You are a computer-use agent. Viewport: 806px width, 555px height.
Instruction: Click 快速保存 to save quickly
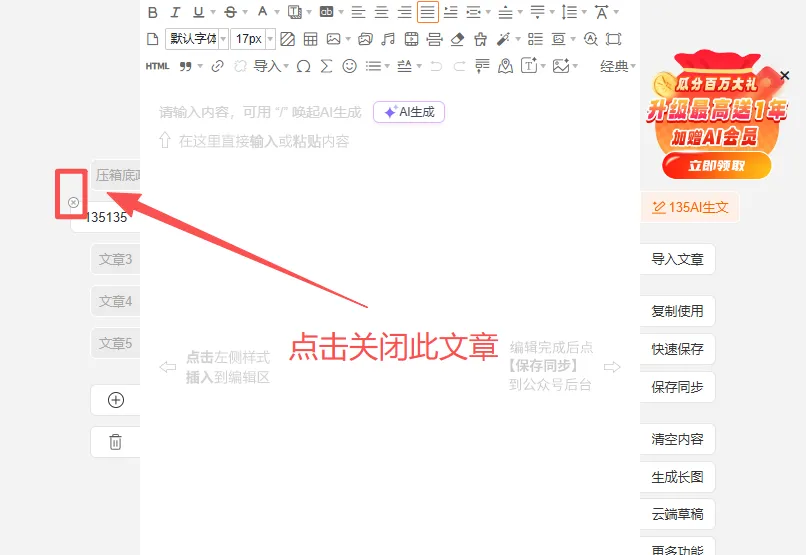[677, 349]
